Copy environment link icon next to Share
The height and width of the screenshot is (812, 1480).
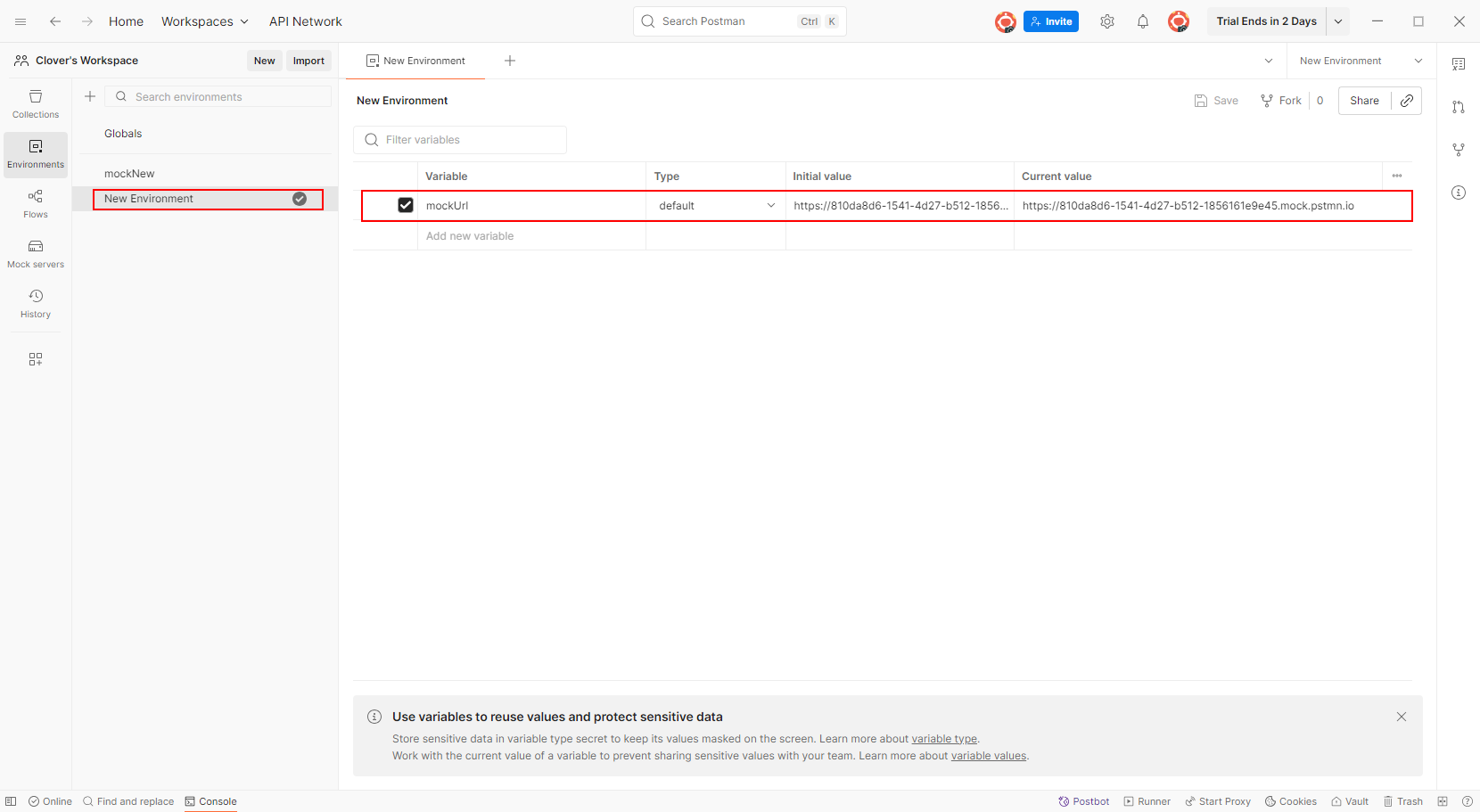[x=1407, y=101]
